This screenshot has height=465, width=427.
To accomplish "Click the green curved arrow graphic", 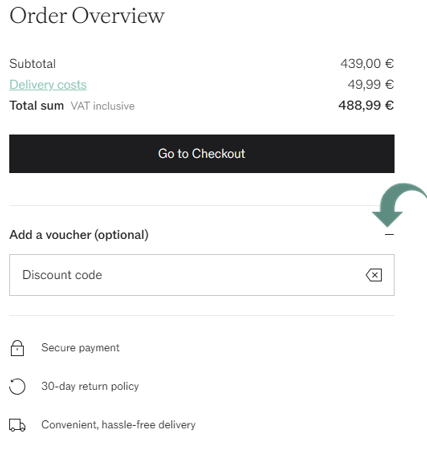I will pyautogui.click(x=399, y=205).
